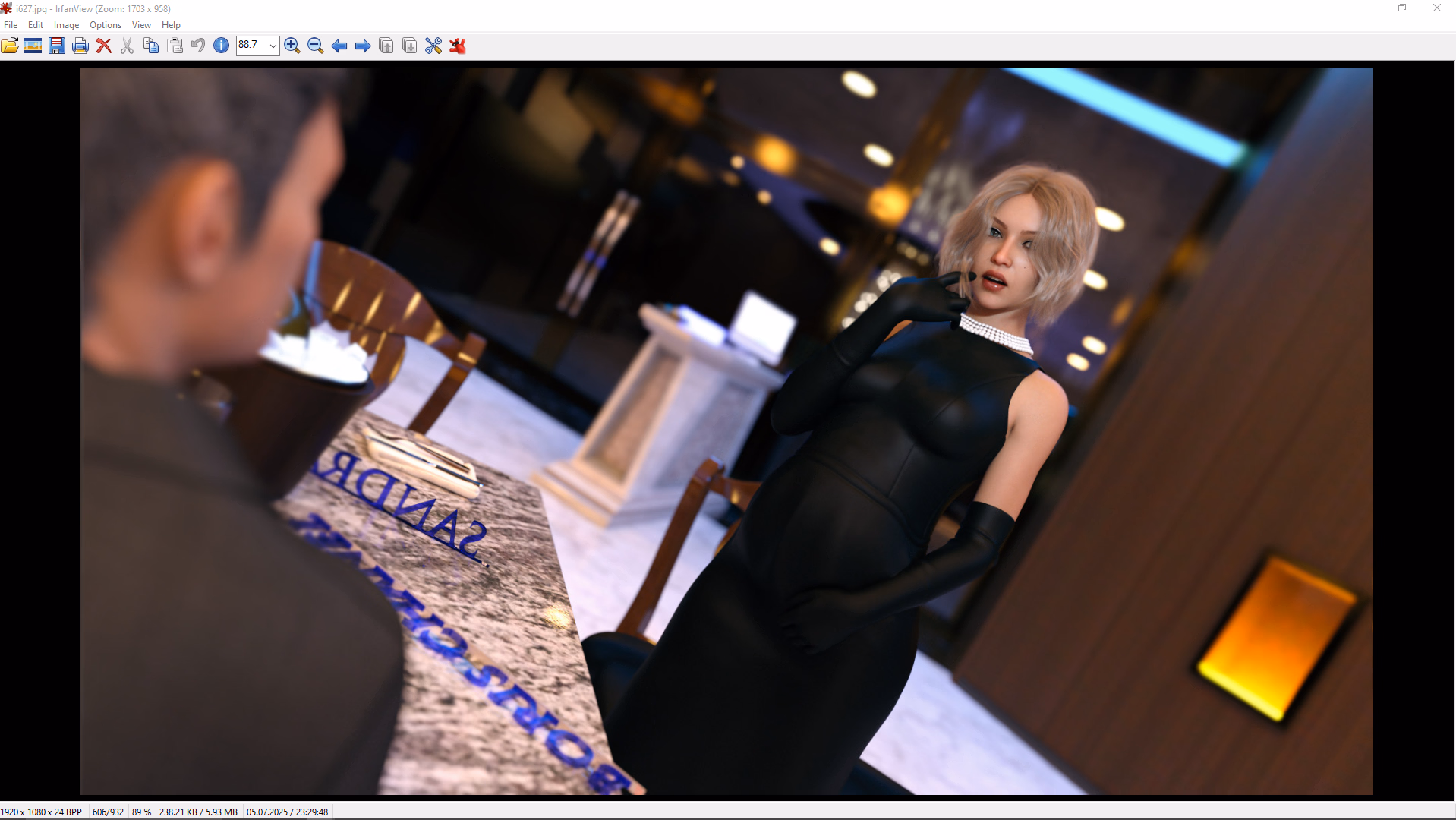Click the 606/932 file index in the status bar
Screen dimensions: 1456x820
tap(108, 812)
